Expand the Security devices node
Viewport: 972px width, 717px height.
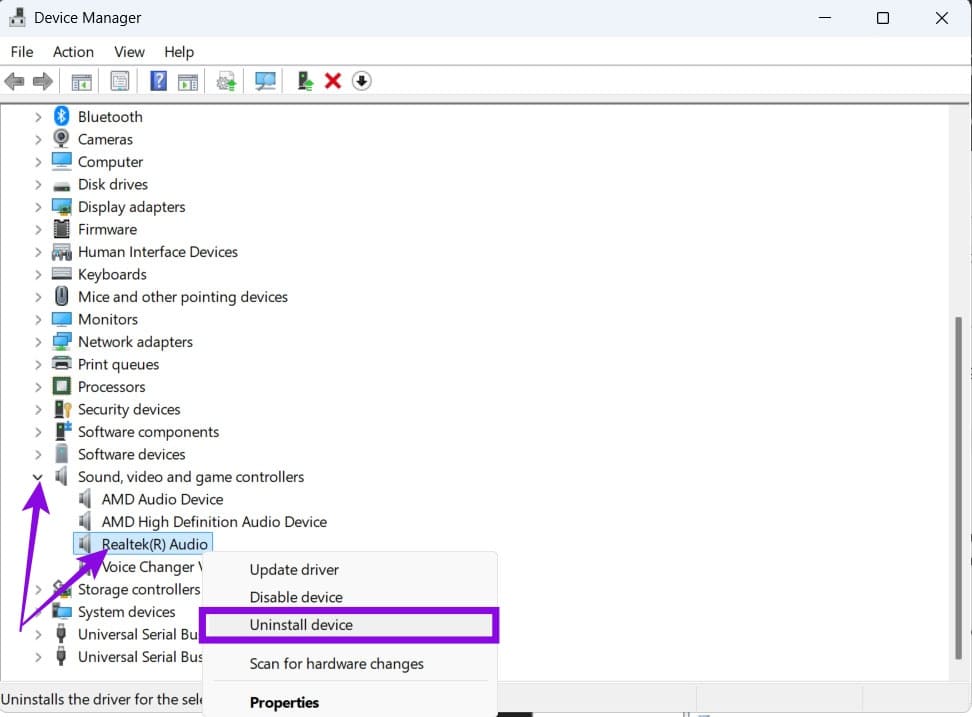point(38,410)
